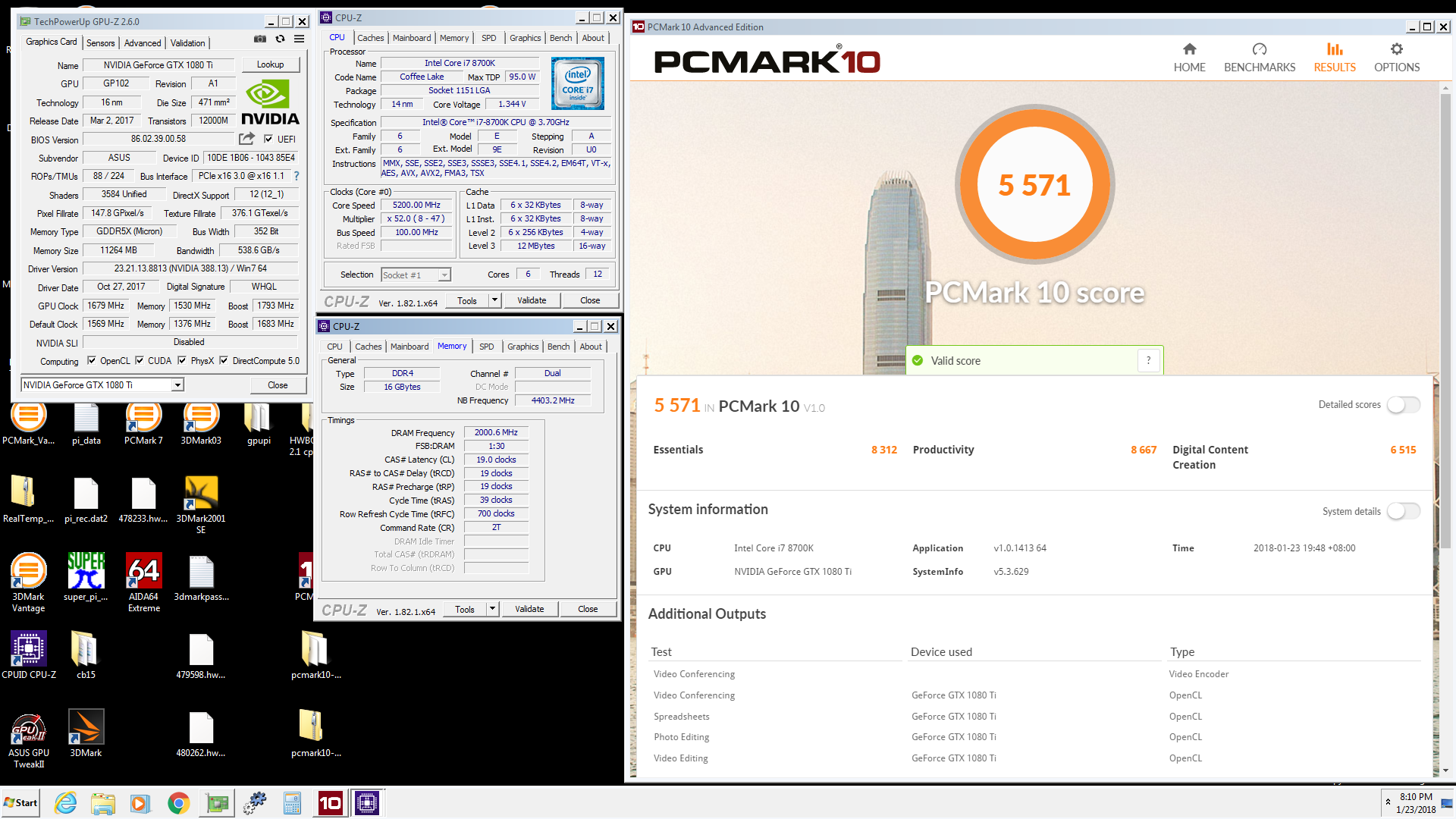
Task: Select 3DMark03 desktop shortcut
Action: [x=201, y=423]
